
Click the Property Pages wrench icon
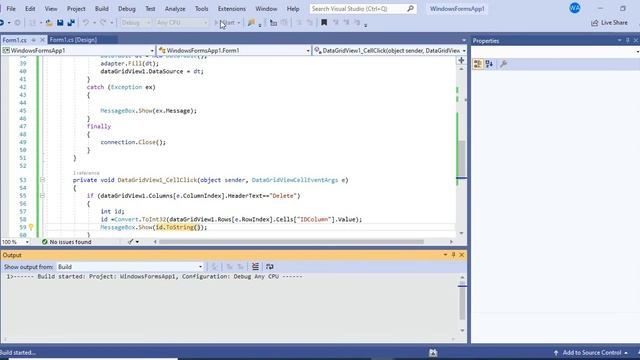(503, 64)
